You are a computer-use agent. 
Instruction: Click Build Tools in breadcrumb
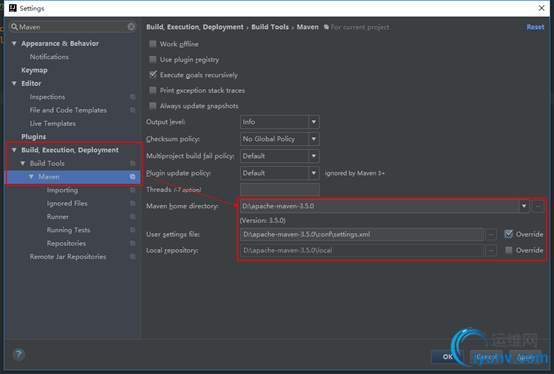point(270,27)
